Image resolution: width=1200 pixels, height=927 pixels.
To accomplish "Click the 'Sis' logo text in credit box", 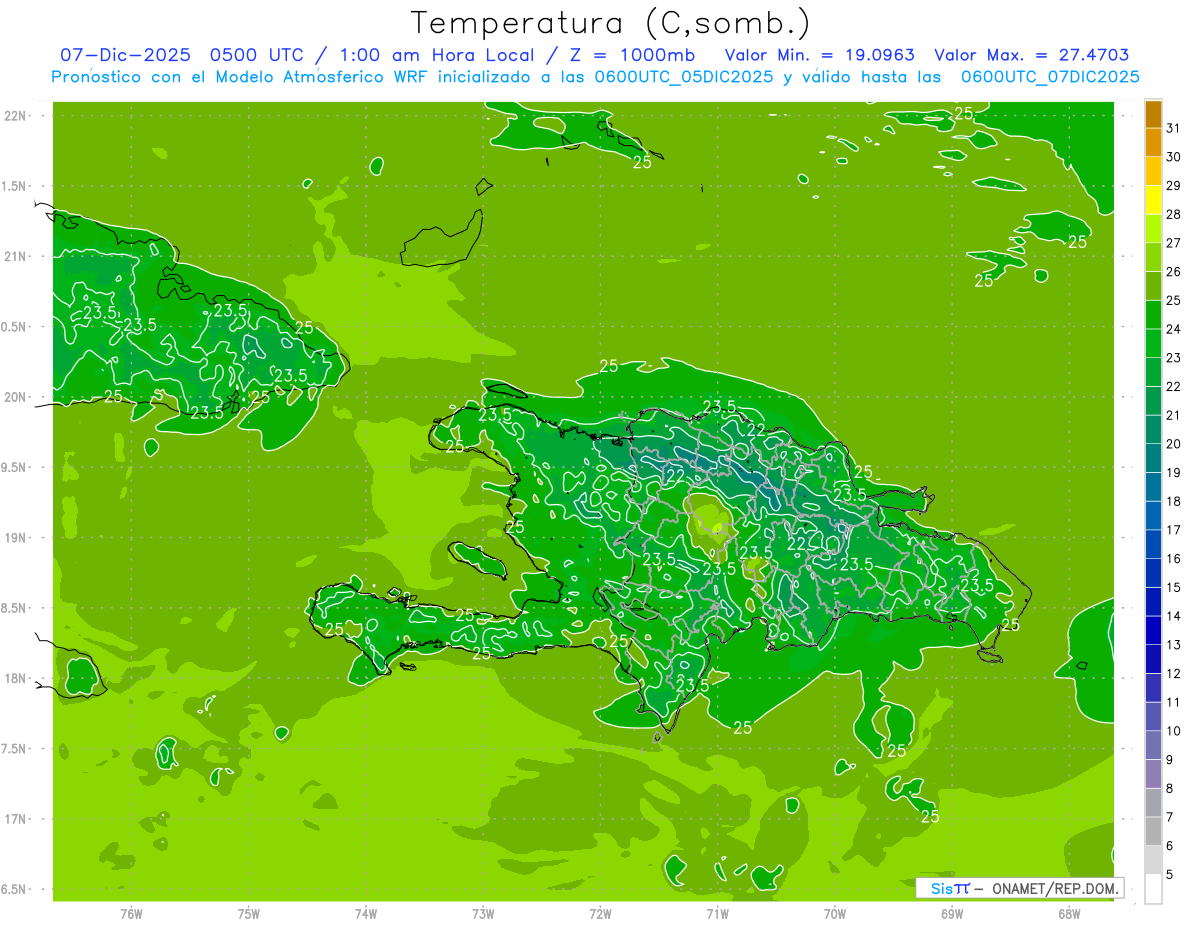I will [940, 888].
